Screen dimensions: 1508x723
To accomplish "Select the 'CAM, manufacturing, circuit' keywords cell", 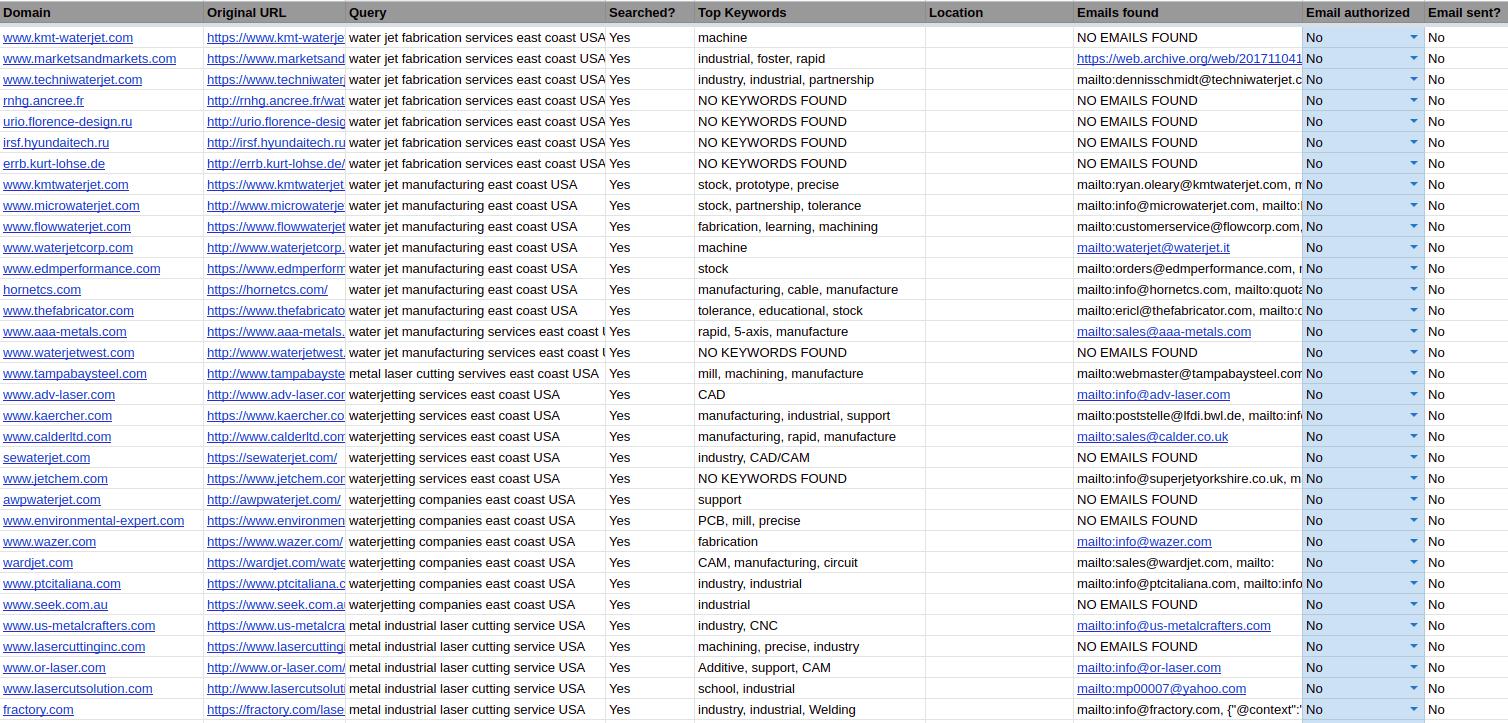I will pyautogui.click(x=810, y=562).
